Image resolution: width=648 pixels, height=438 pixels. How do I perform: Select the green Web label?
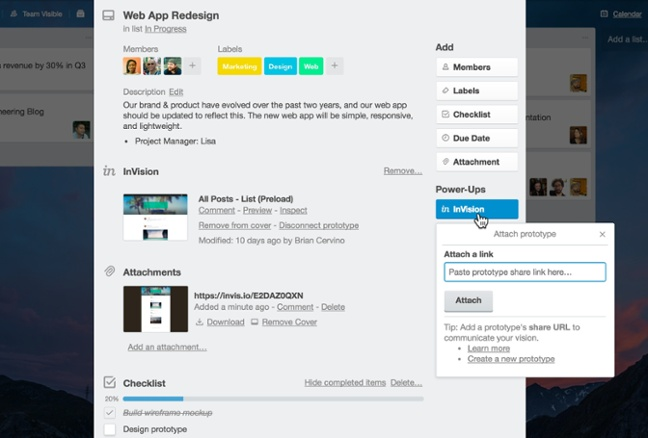311,66
